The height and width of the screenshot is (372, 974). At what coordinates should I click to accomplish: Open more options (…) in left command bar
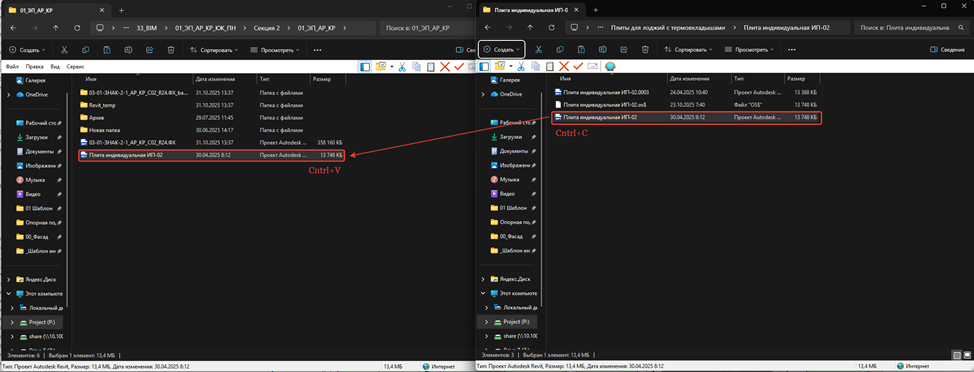317,50
